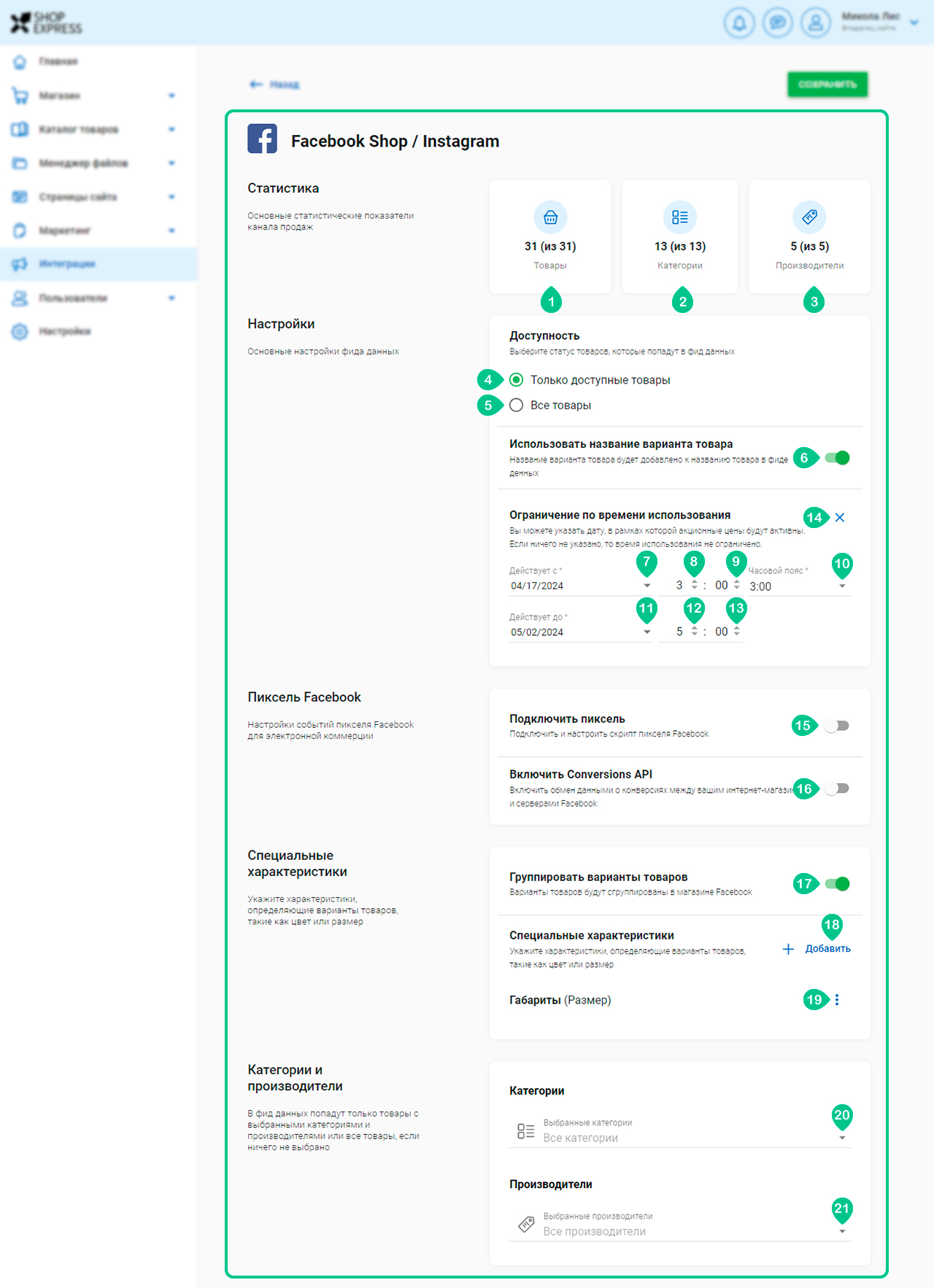Open the 31 (из 31) Товары card
Image resolution: width=934 pixels, height=1288 pixels.
[550, 237]
